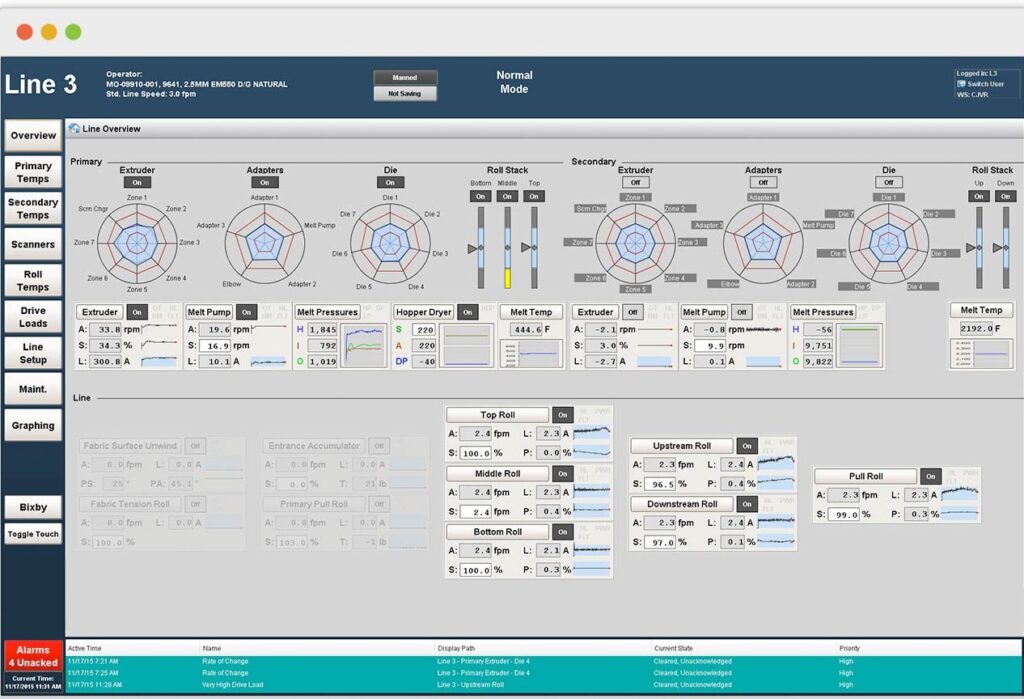Toggle the Primary Roll Stack Middle On button
The image size is (1024, 699).
tap(507, 197)
